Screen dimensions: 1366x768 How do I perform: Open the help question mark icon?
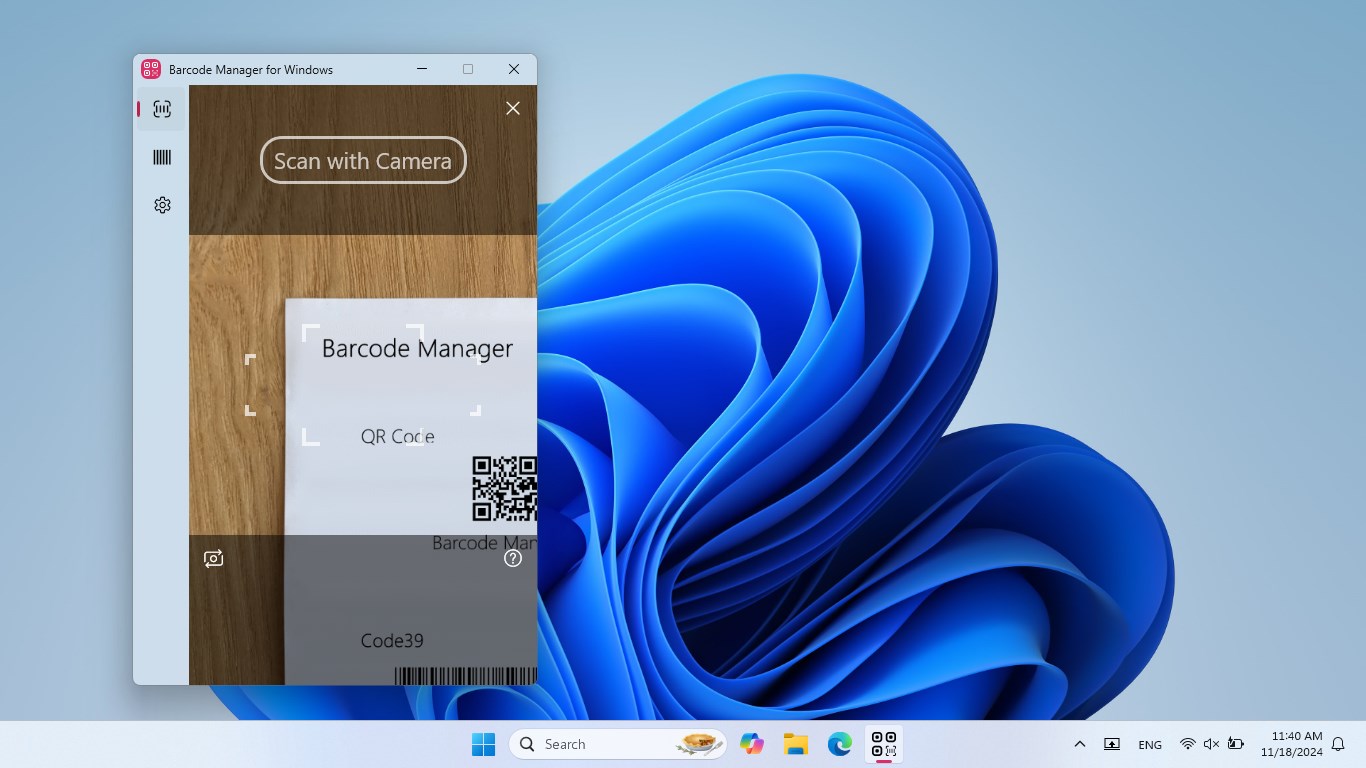tap(513, 559)
